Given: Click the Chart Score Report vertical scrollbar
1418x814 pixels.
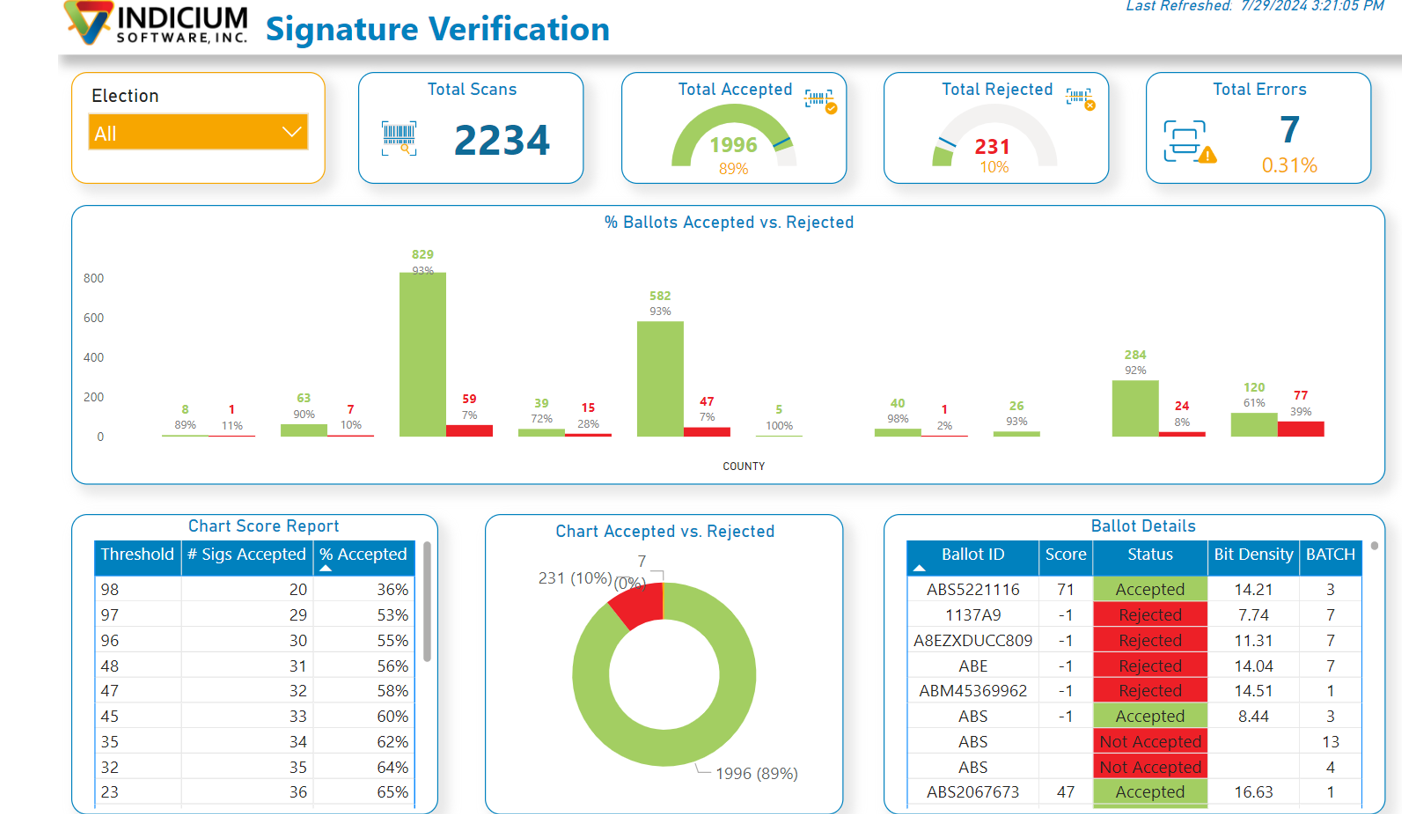Looking at the screenshot, I should pyautogui.click(x=427, y=602).
